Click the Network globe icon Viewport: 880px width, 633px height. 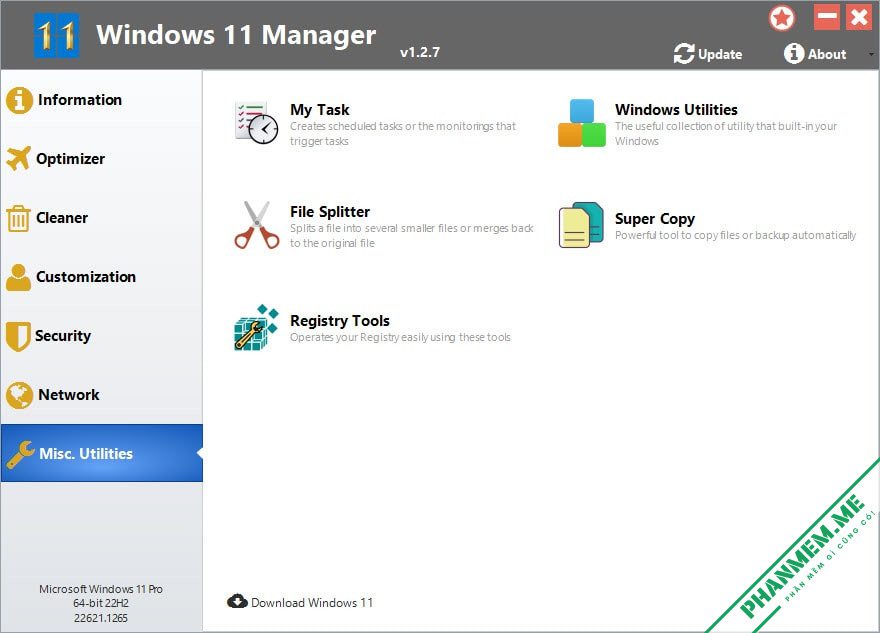pos(20,395)
